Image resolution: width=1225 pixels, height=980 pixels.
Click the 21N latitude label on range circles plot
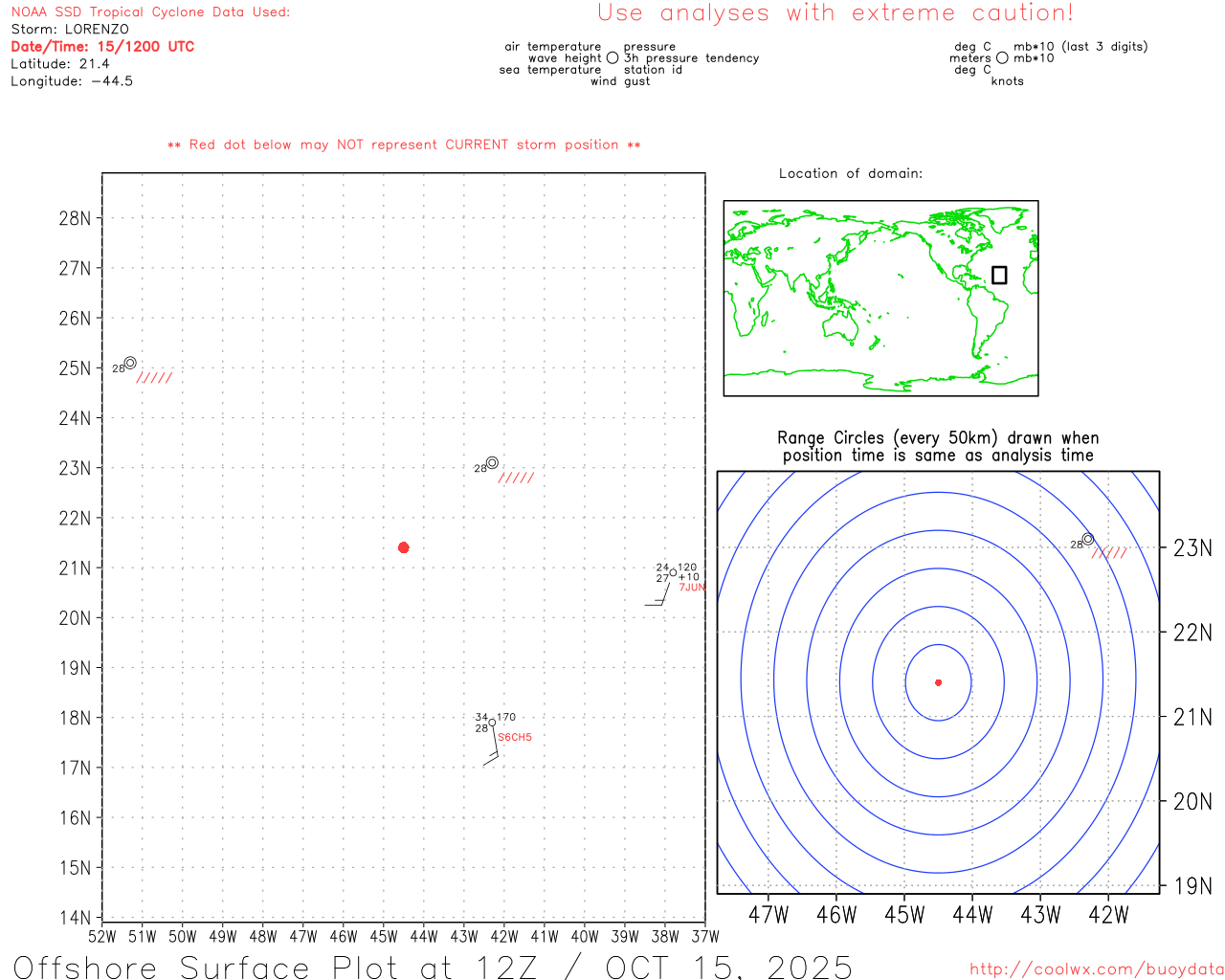point(1192,717)
